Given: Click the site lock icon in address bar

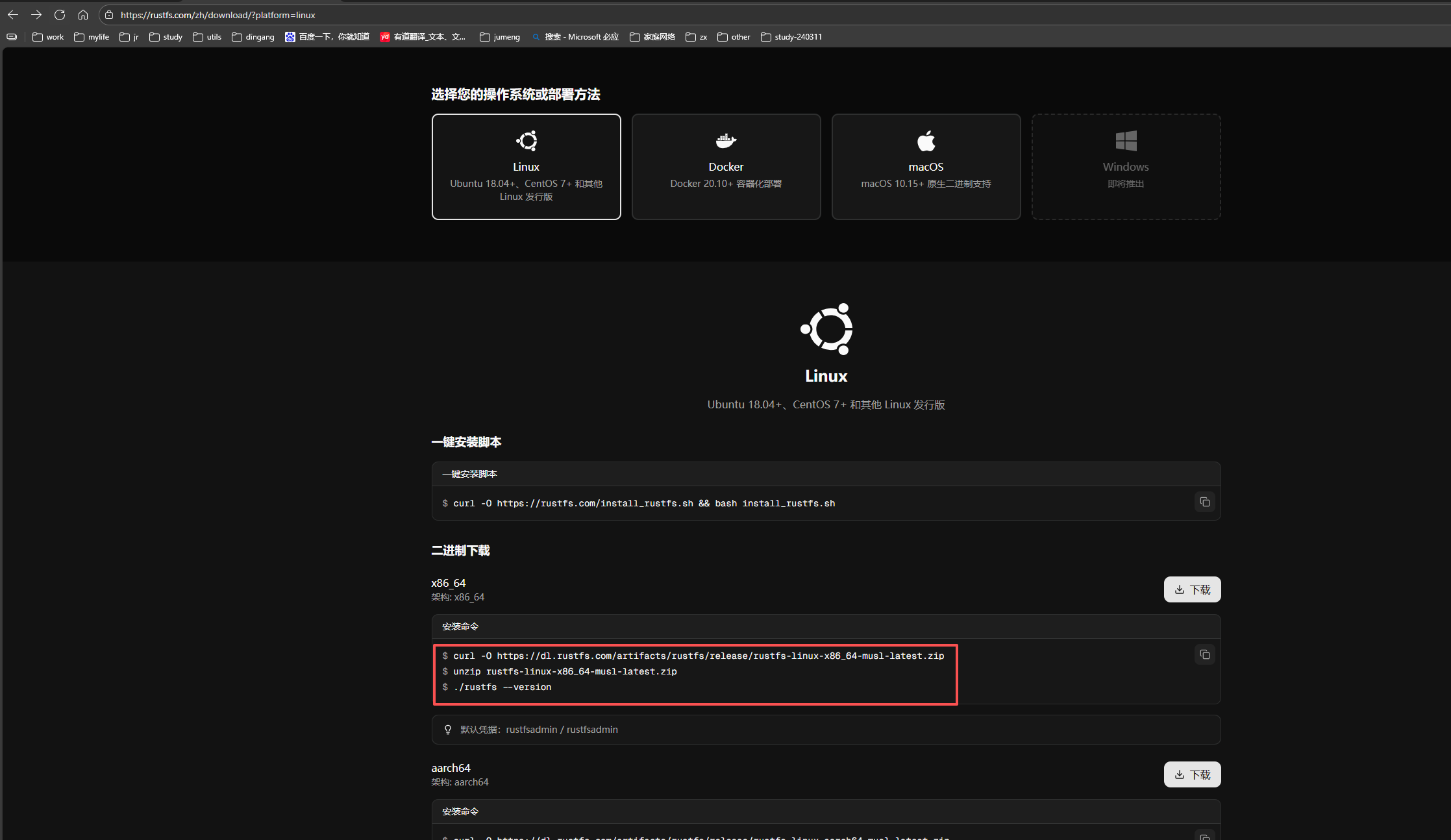Looking at the screenshot, I should [x=109, y=14].
